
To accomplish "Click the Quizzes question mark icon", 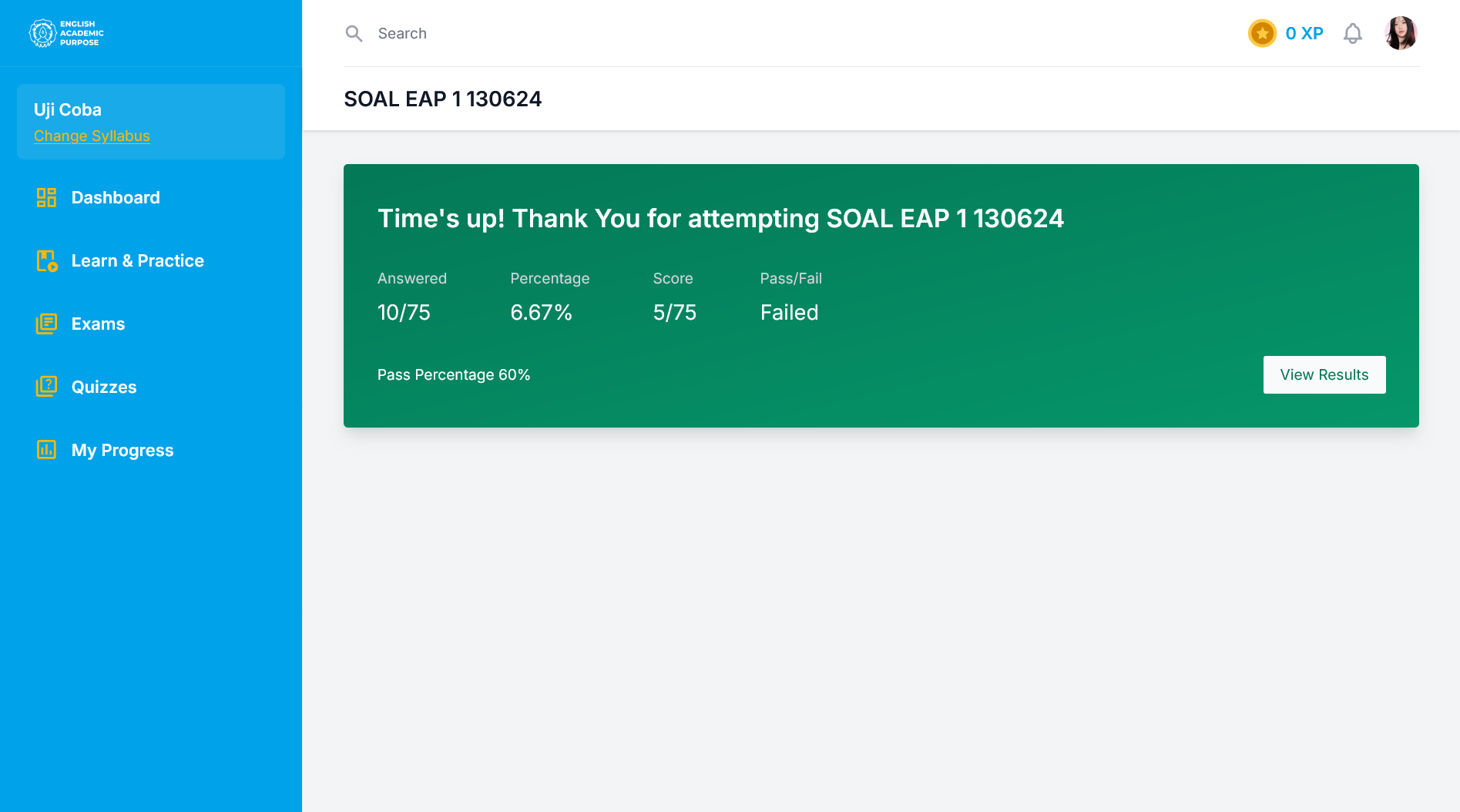I will 46,388.
